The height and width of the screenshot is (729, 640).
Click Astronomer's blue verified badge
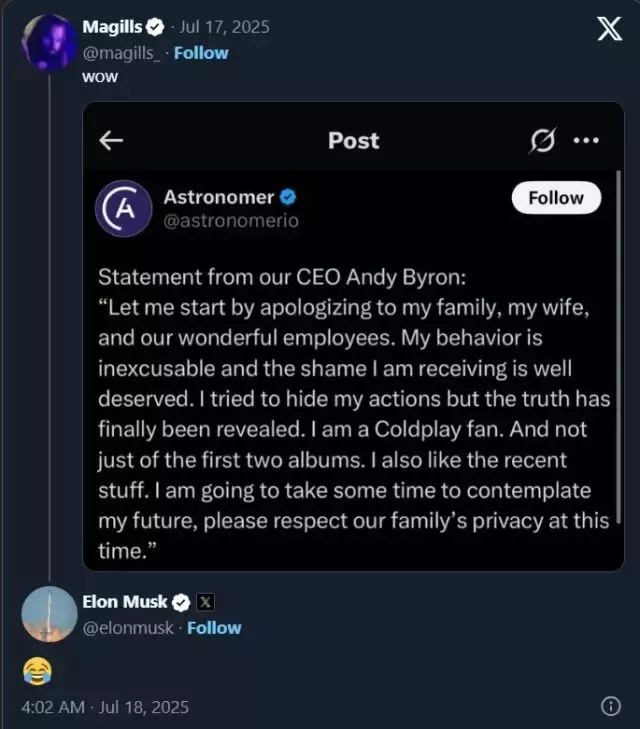pos(288,197)
